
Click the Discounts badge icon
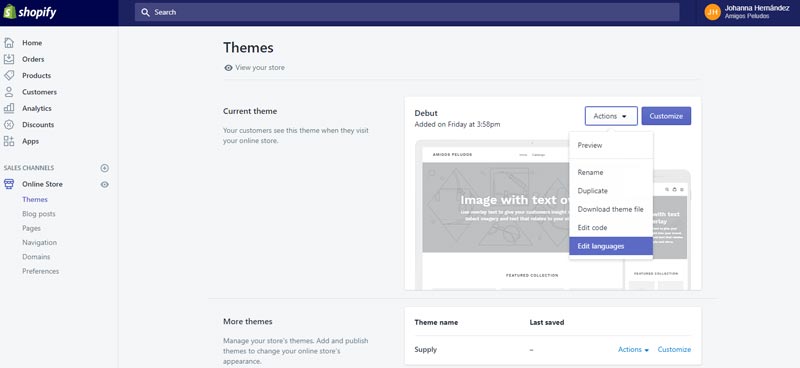tap(9, 125)
